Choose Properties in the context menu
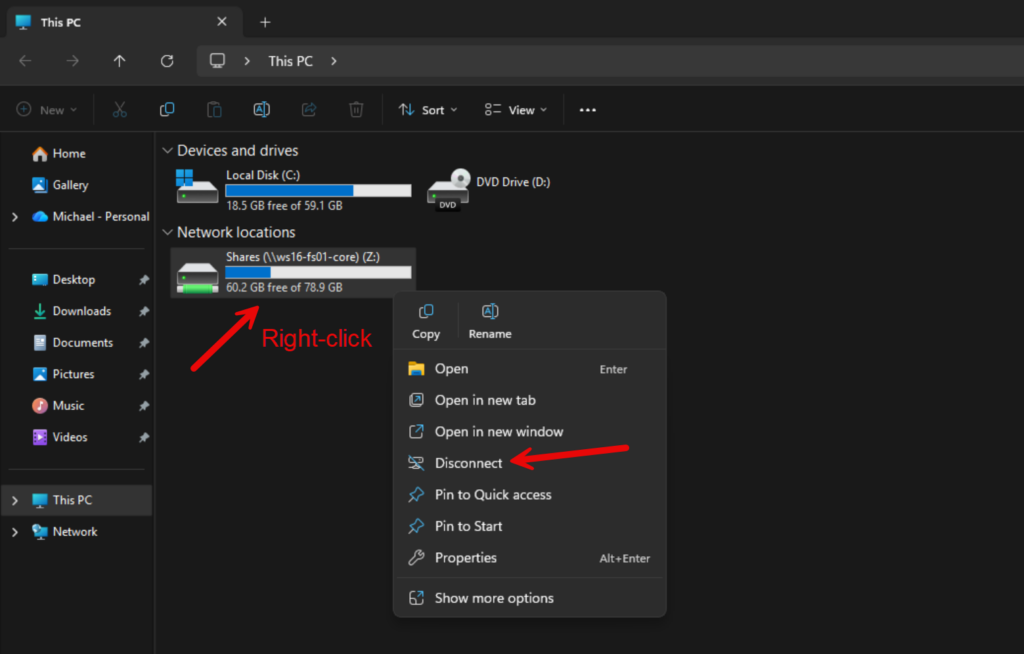Screen dimensions: 1024x654 [x=465, y=558]
